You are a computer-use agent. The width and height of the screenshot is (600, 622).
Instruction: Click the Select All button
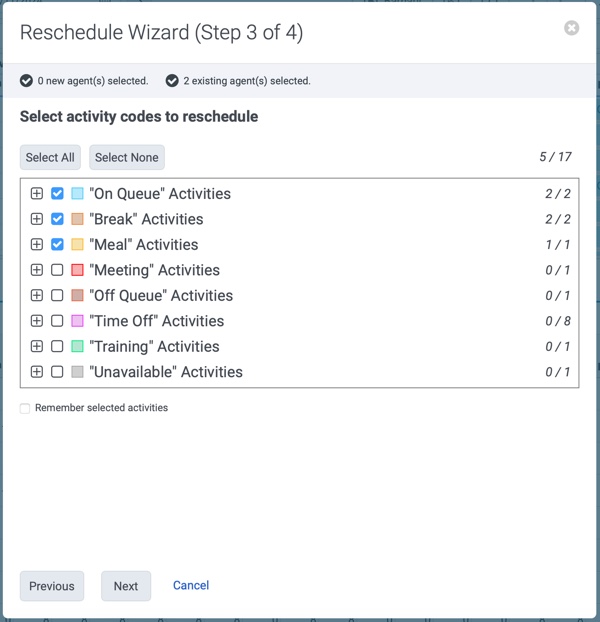pos(50,157)
